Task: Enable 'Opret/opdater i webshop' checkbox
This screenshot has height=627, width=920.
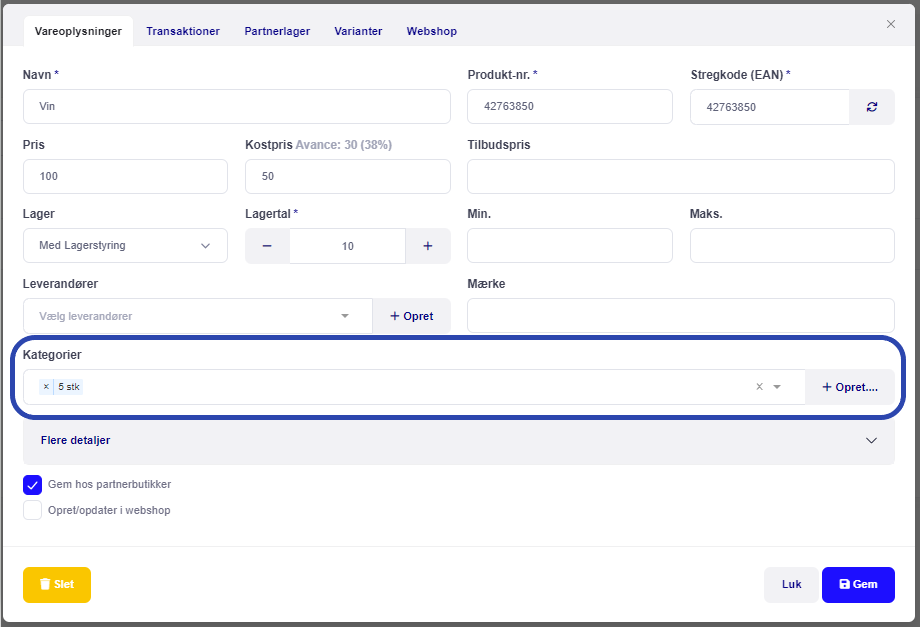Action: pyautogui.click(x=33, y=510)
